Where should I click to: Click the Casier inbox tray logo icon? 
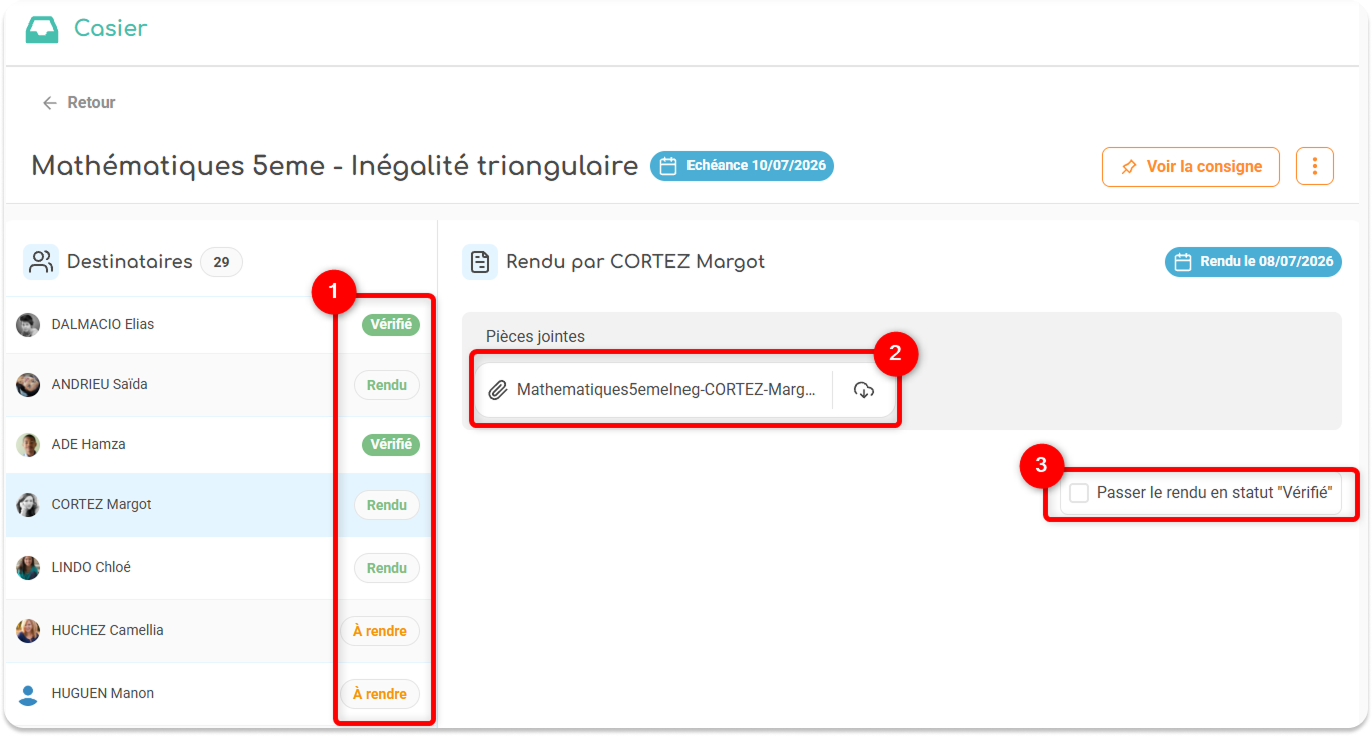(42, 29)
